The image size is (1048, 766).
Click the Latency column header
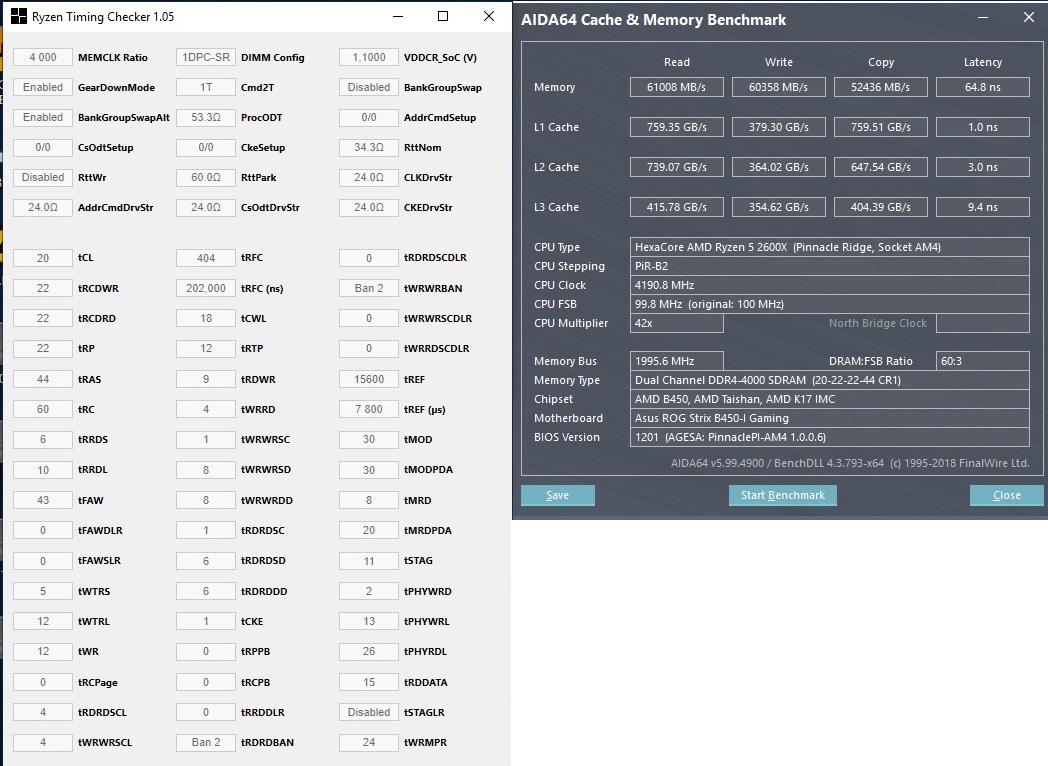click(x=982, y=62)
